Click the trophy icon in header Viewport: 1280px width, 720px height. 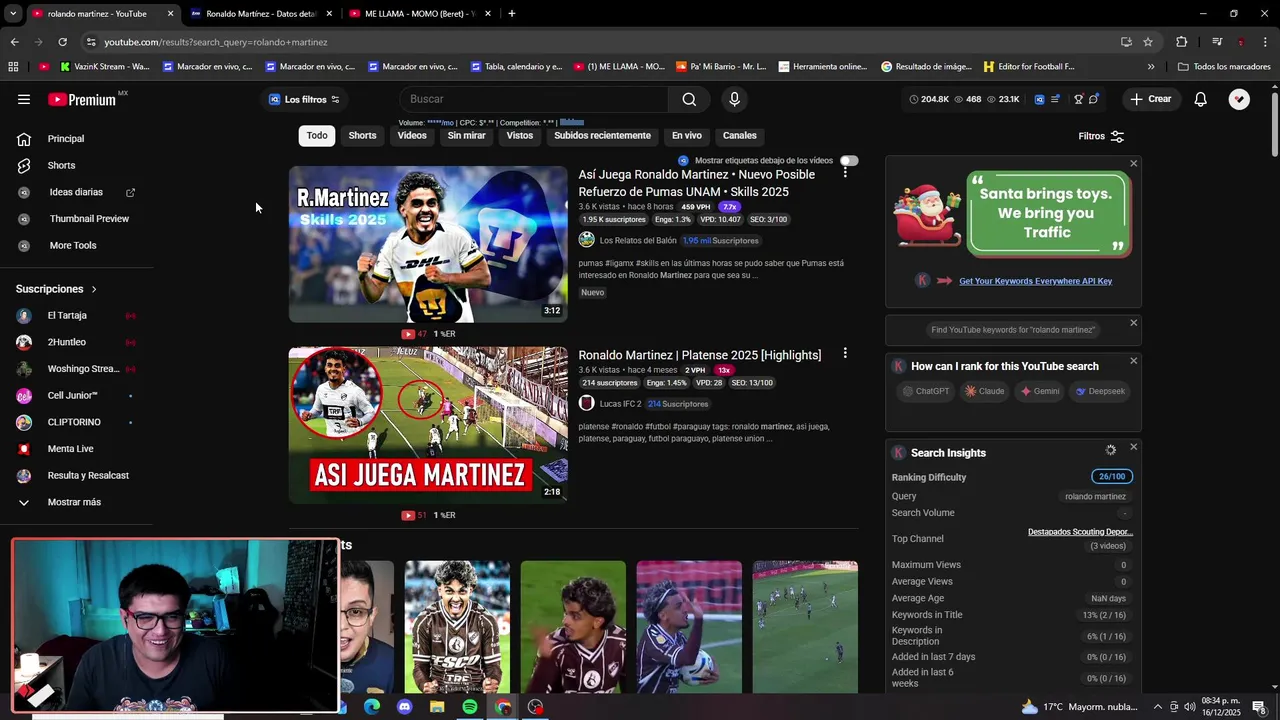(1078, 99)
